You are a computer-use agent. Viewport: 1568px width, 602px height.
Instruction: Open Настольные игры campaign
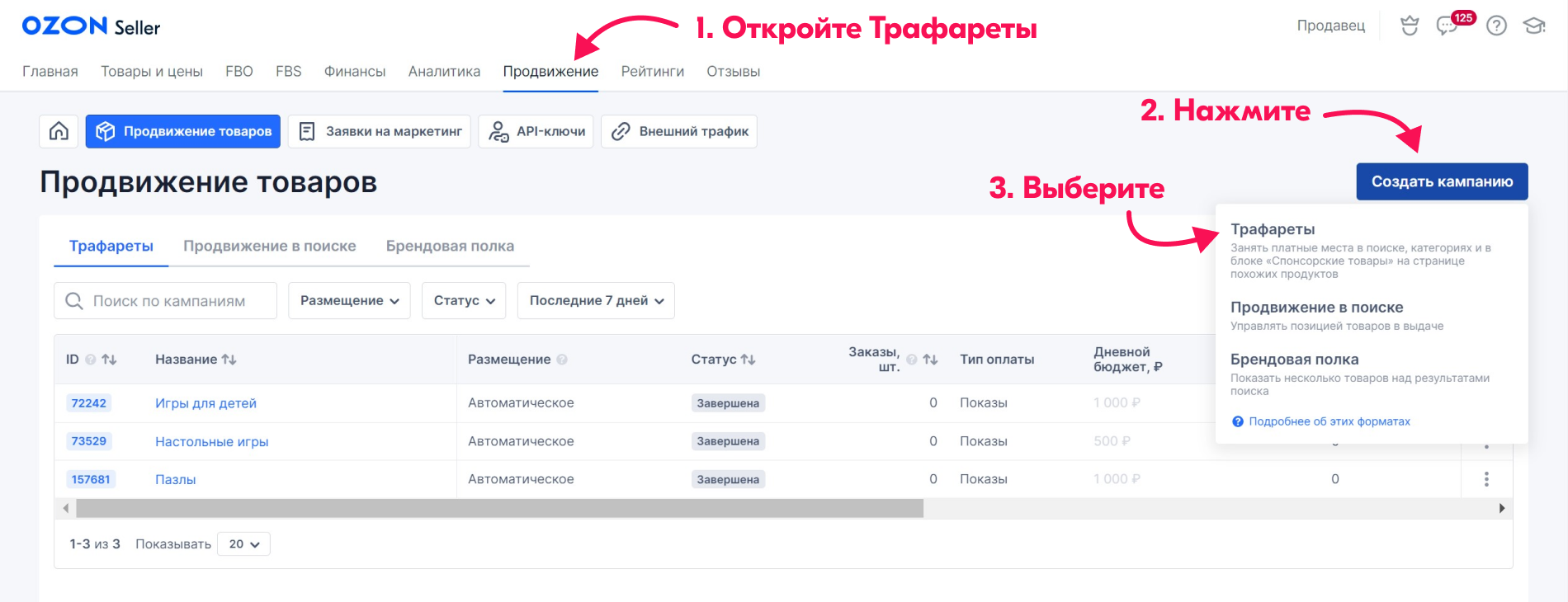[x=212, y=441]
